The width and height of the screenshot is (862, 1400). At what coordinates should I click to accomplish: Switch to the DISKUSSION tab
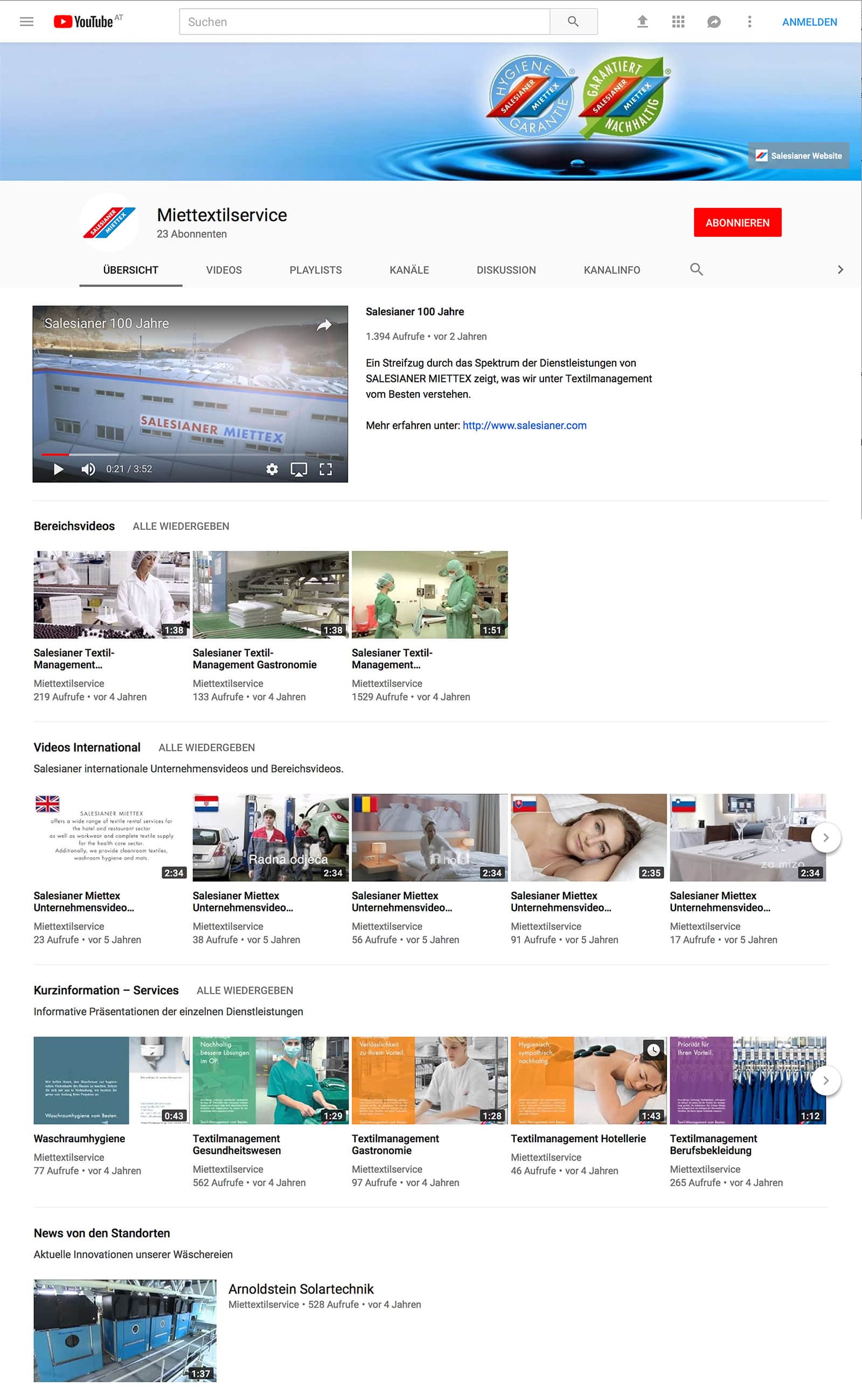506,270
